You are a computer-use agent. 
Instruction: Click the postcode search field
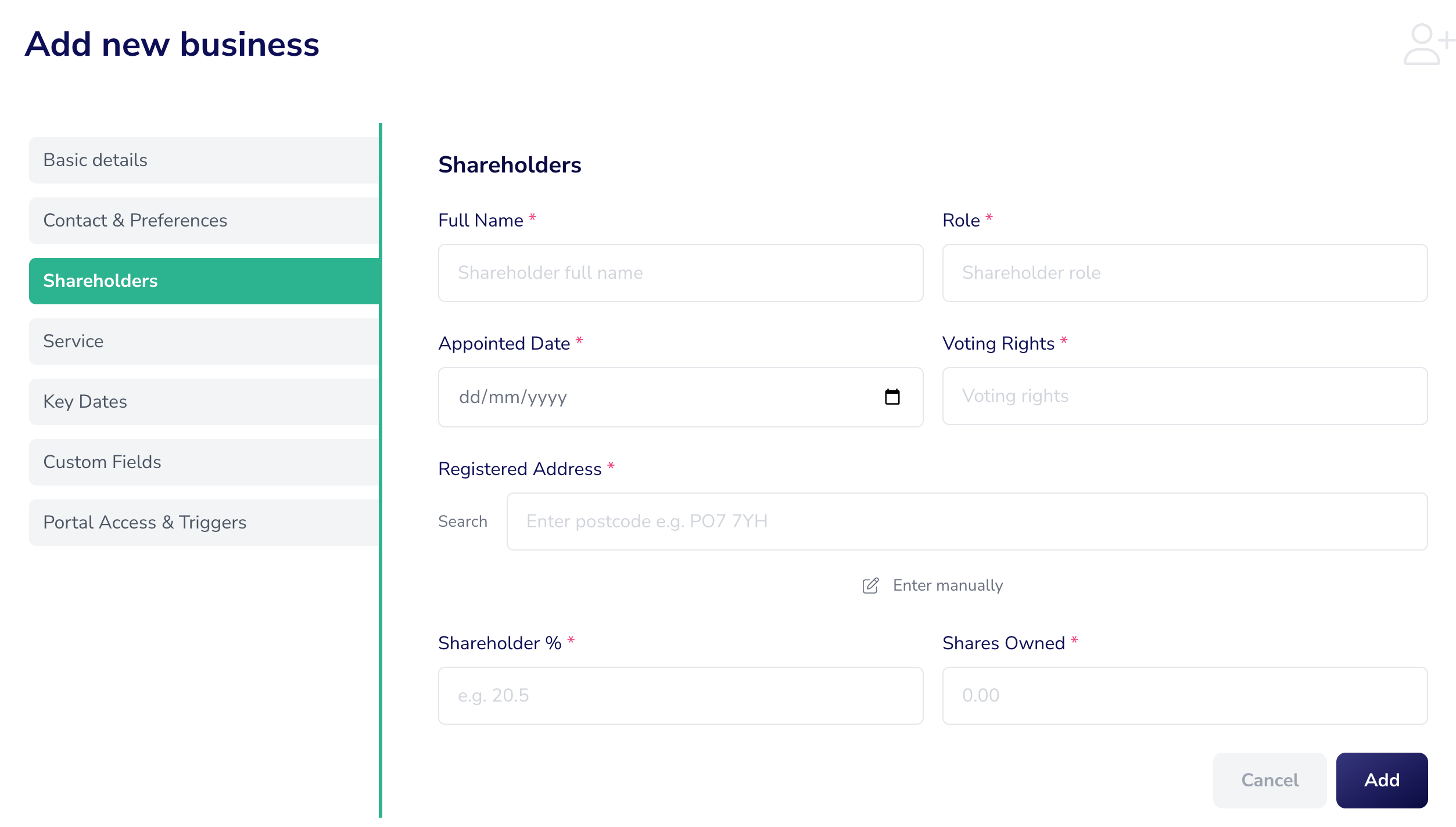pyautogui.click(x=967, y=522)
